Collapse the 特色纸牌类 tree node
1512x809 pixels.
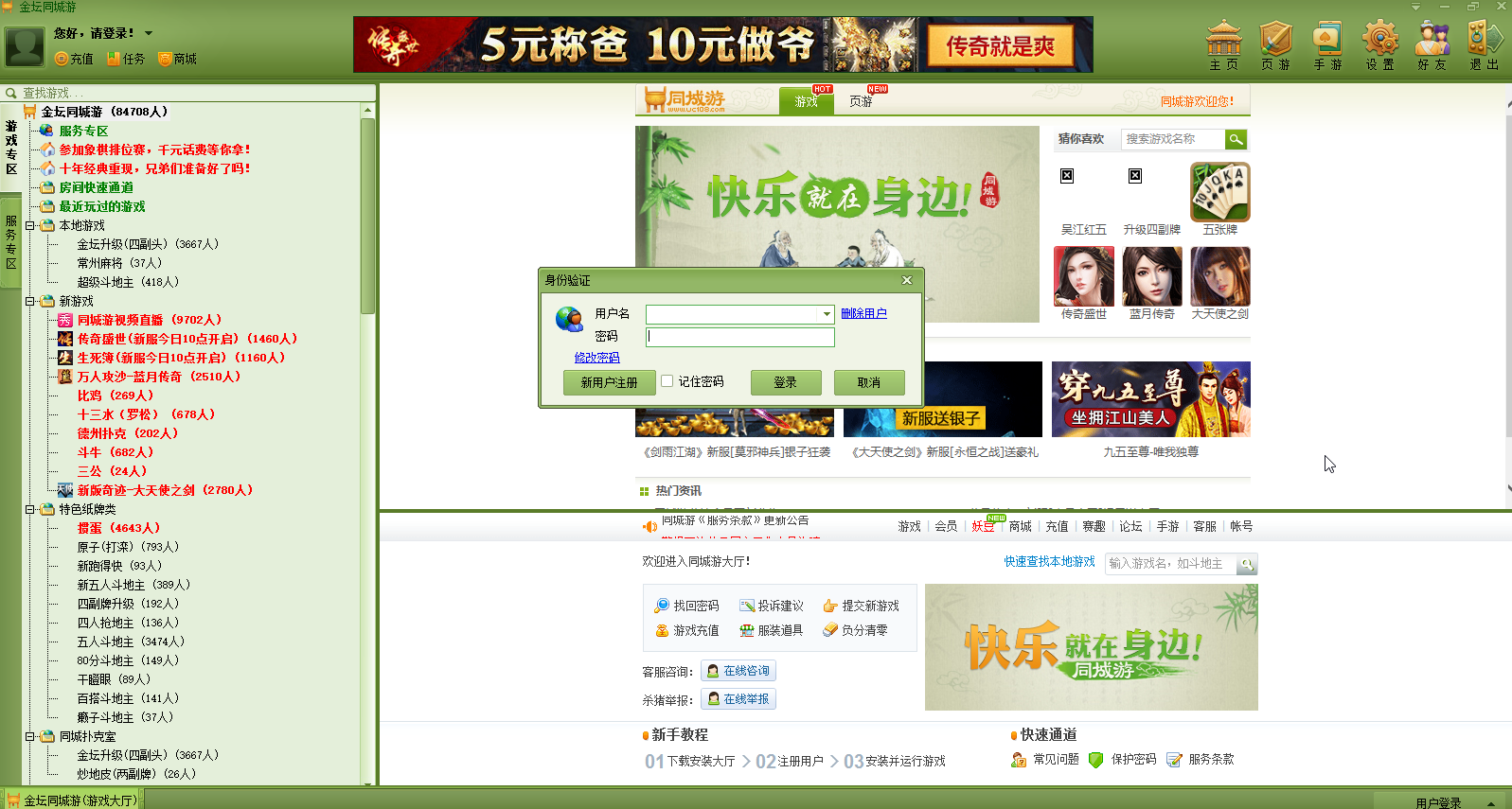tap(29, 509)
